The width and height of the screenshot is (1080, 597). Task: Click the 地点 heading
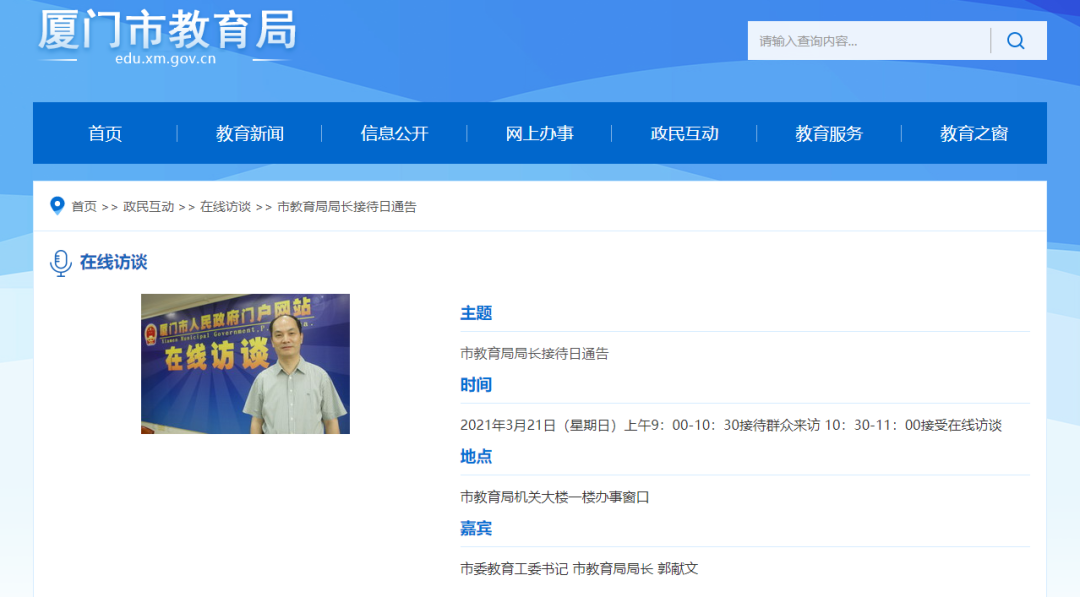pos(476,457)
